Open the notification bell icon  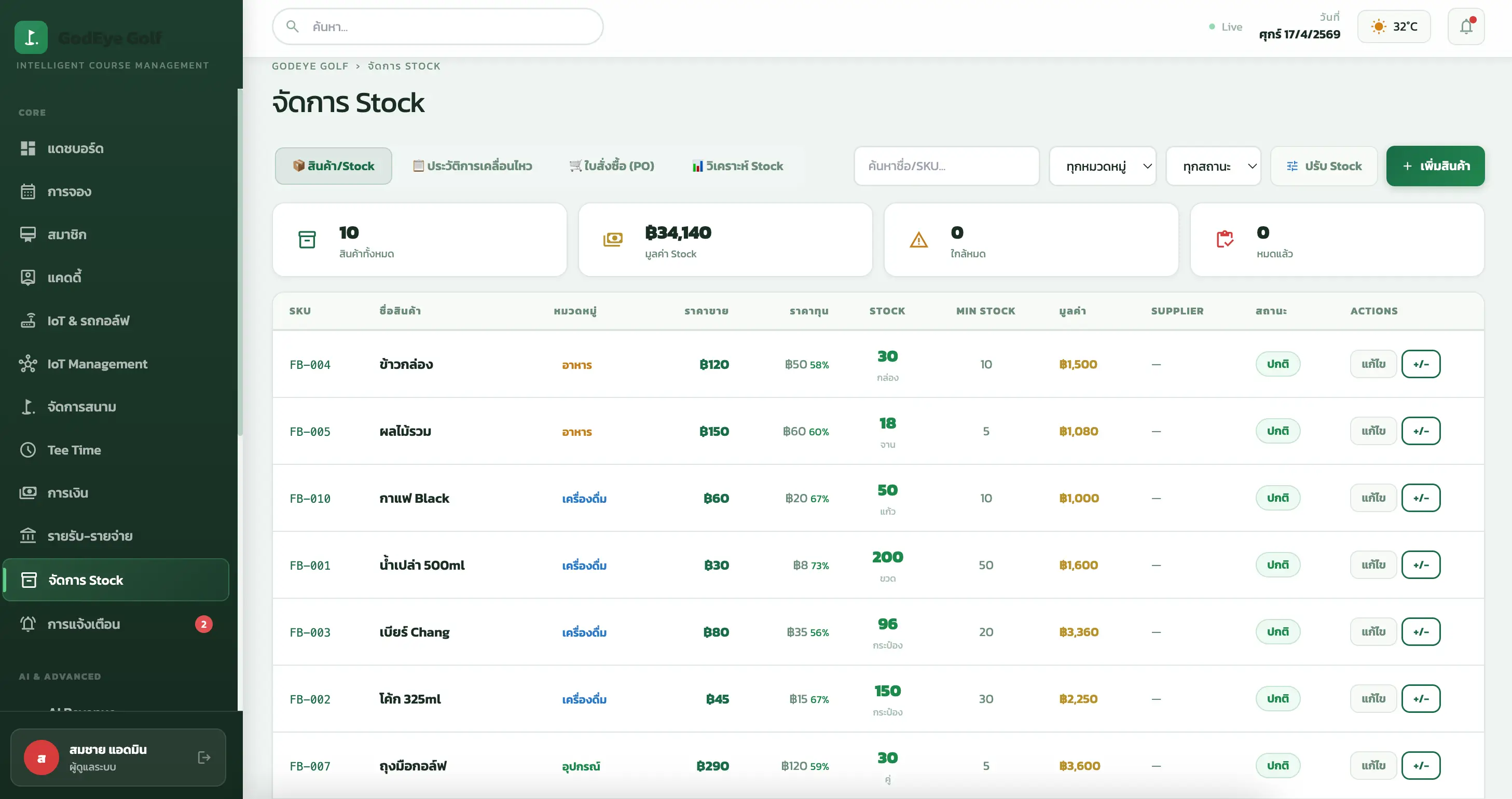(x=1466, y=26)
